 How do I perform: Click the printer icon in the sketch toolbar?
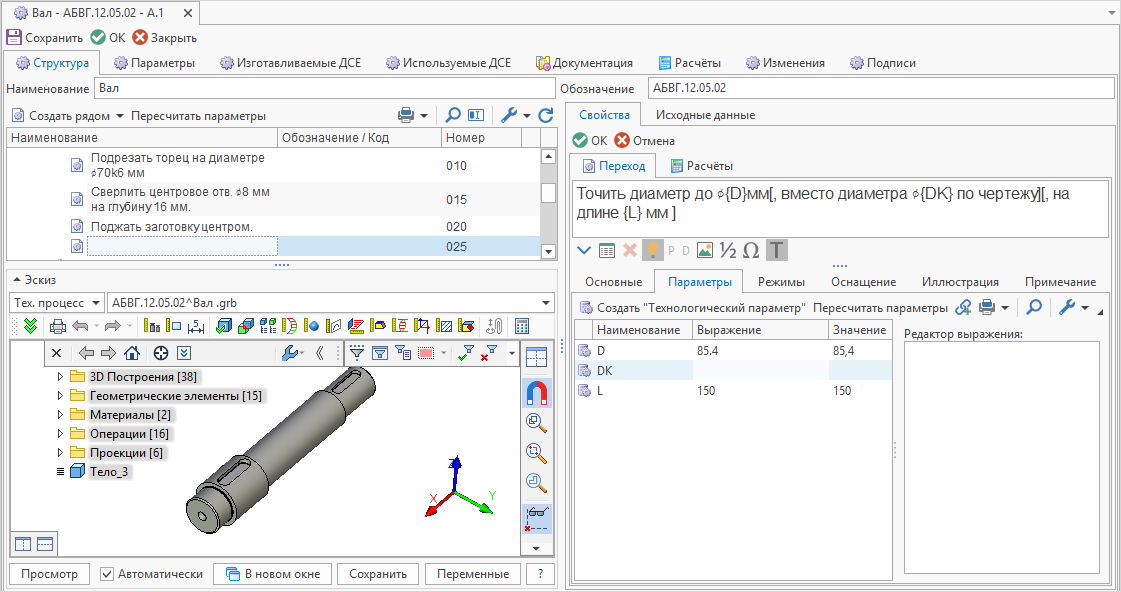click(x=58, y=326)
